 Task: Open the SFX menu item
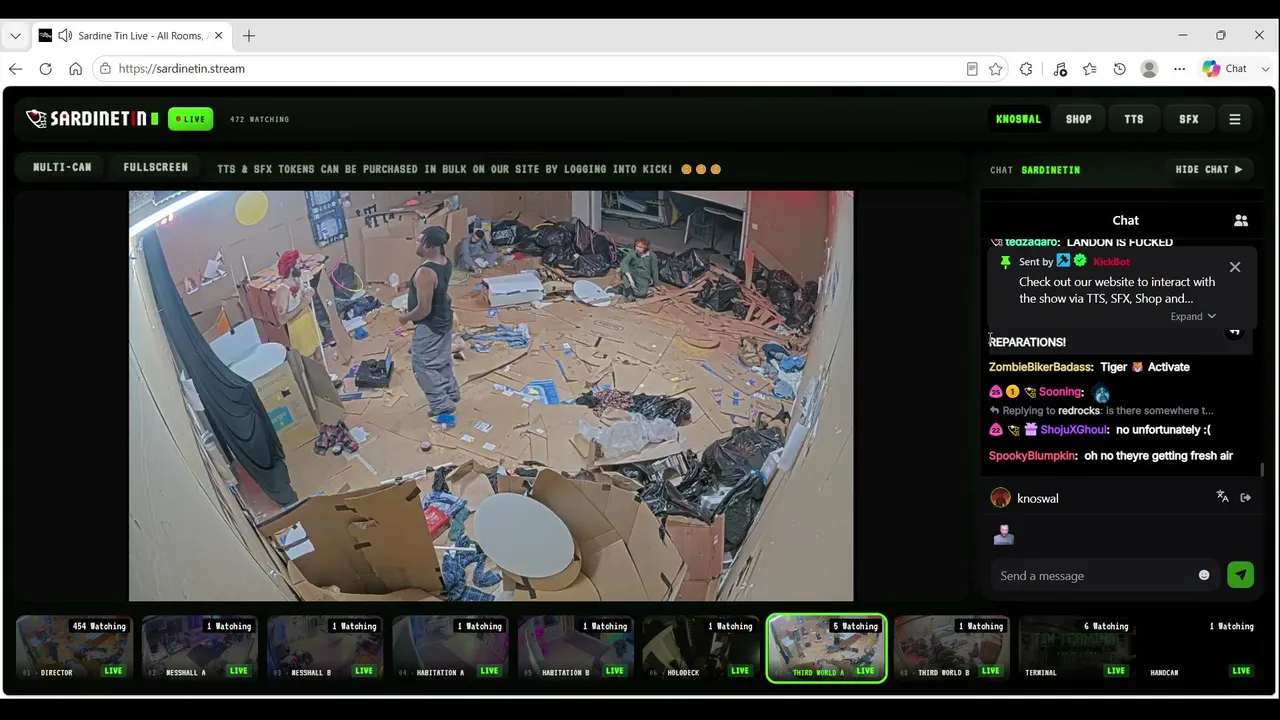tap(1189, 119)
